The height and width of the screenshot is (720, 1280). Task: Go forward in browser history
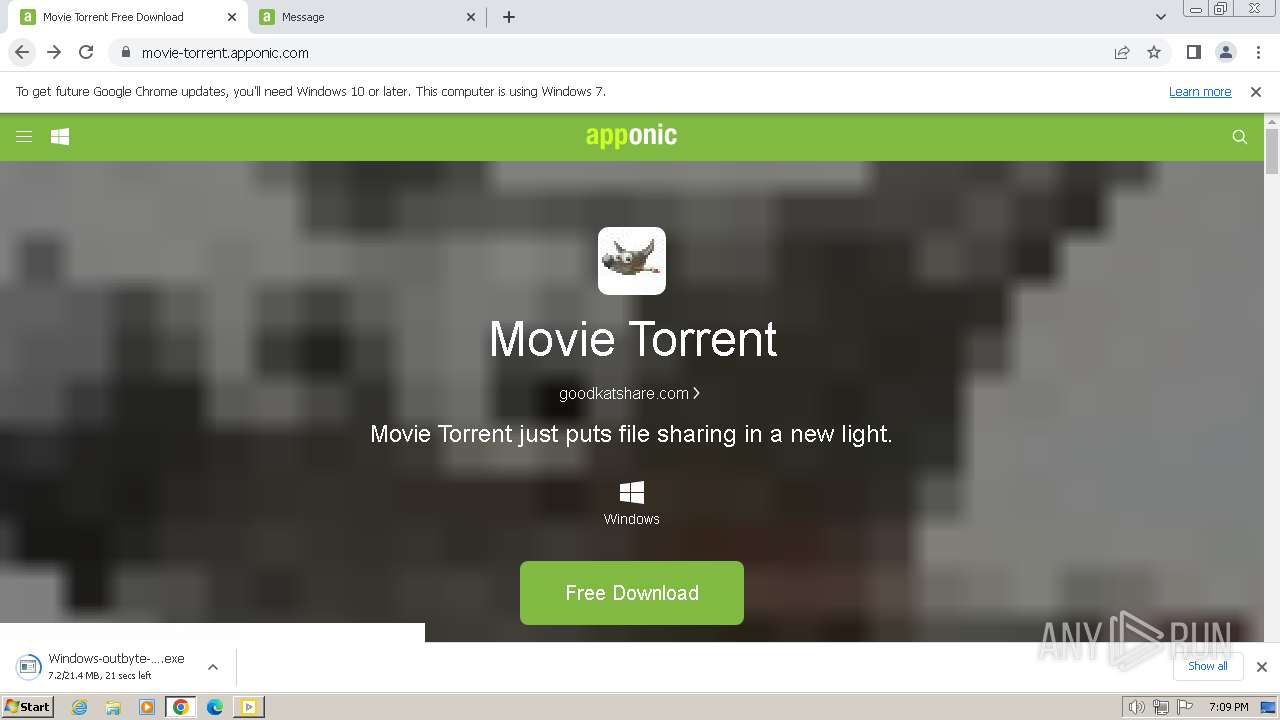(x=54, y=52)
